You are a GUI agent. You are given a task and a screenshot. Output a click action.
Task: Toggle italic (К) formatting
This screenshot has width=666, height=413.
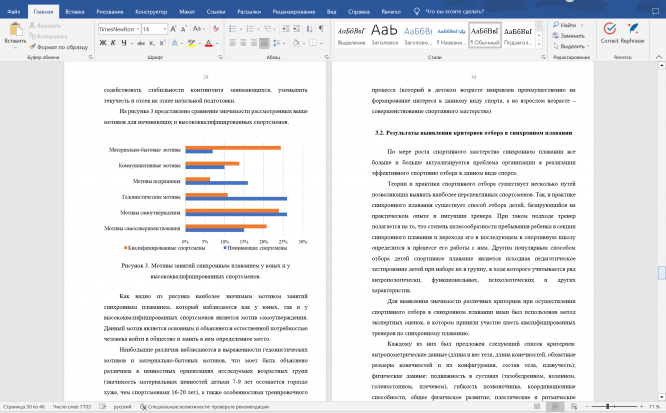[113, 43]
